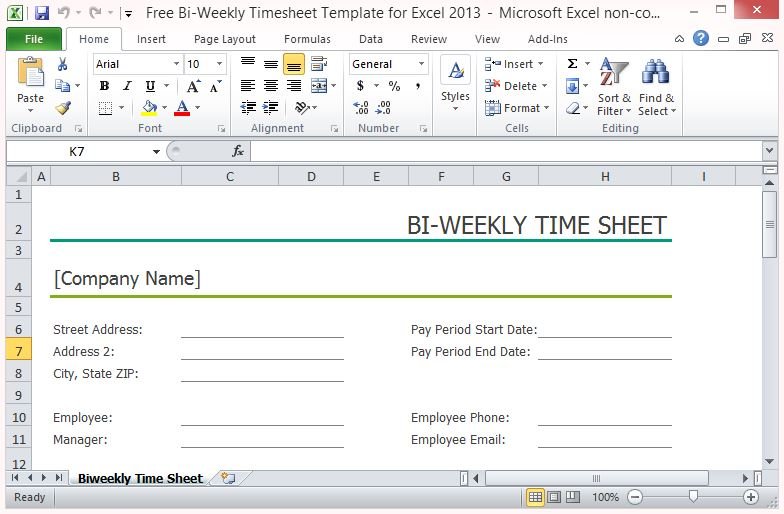Click Merge & Center icon
This screenshot has width=784, height=514.
[x=319, y=86]
